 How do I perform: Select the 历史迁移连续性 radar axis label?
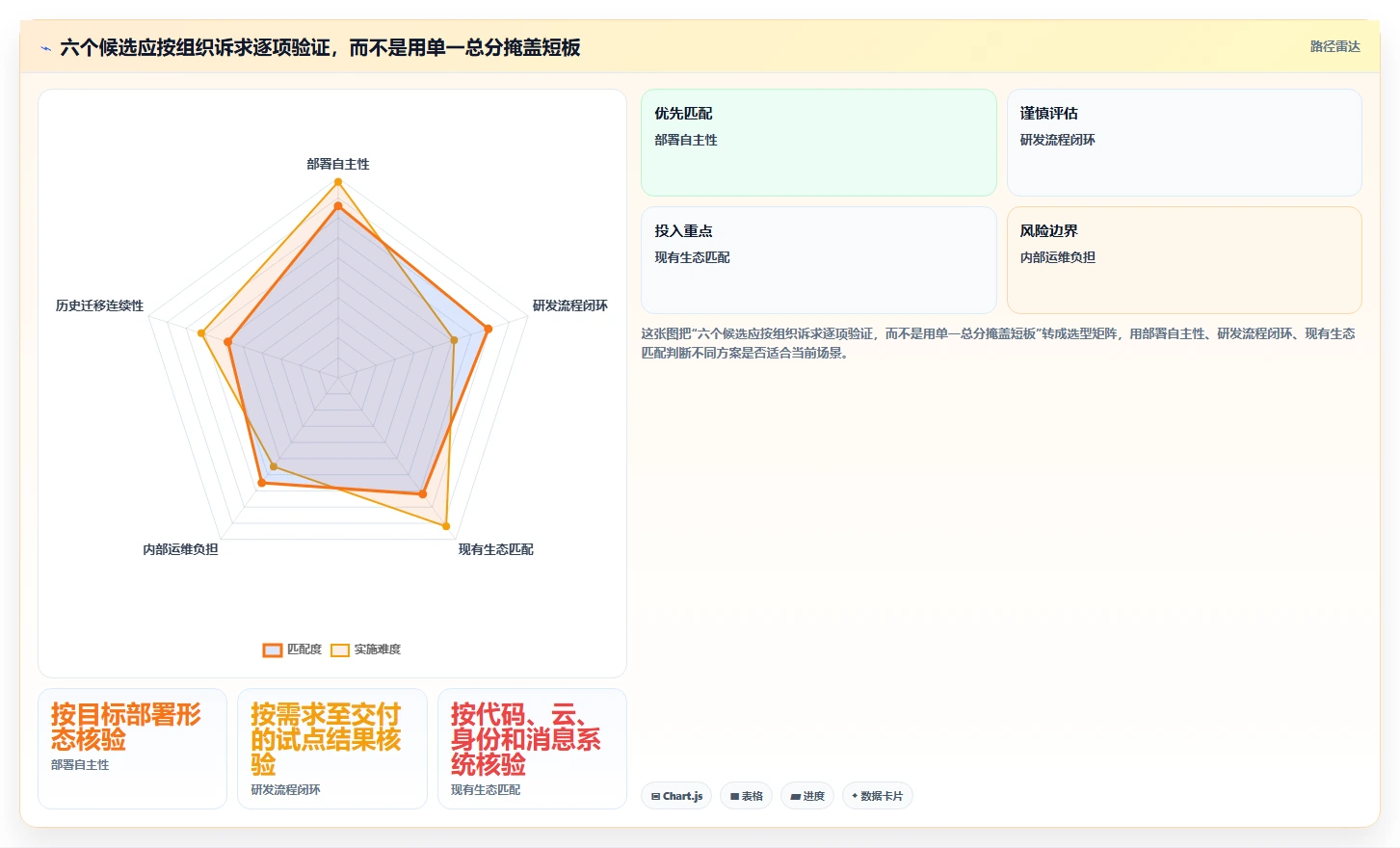pos(99,305)
